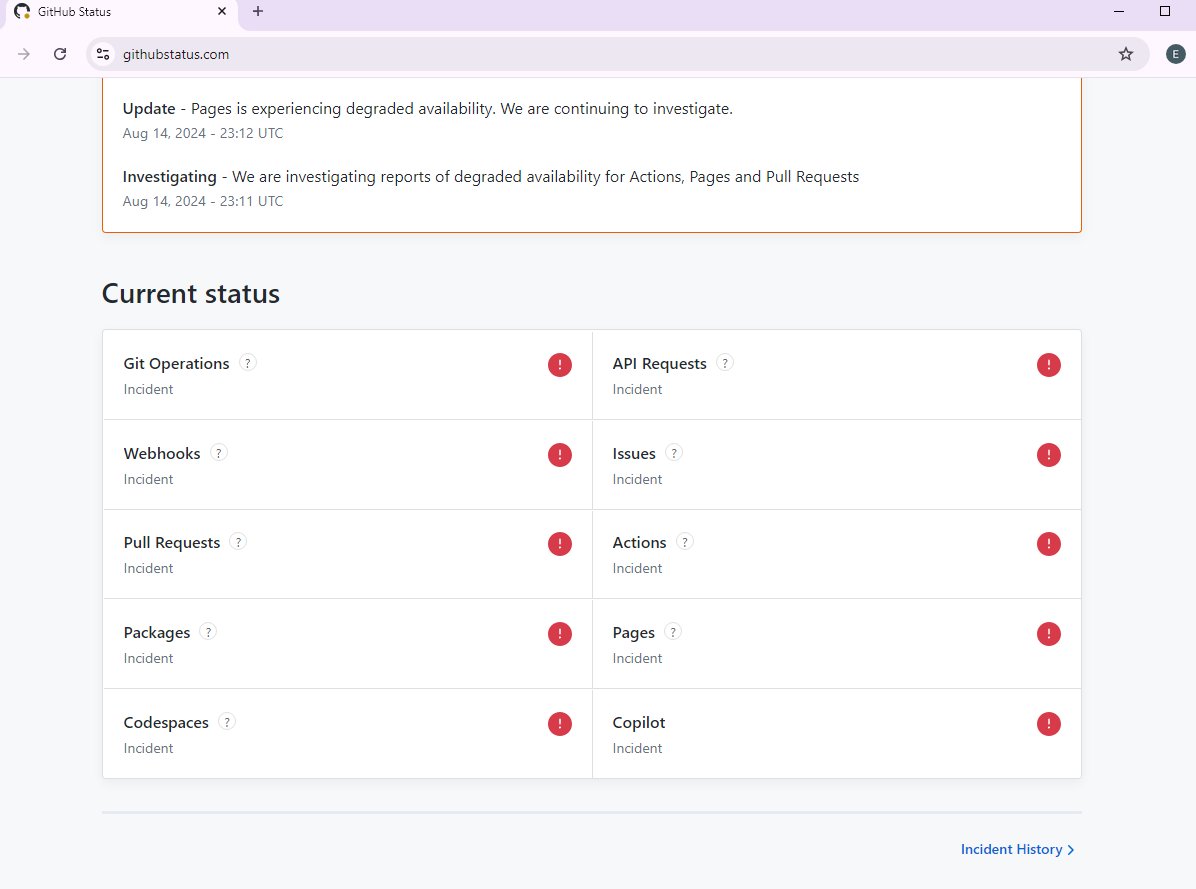Click the Packages component name
1196x889 pixels.
click(156, 633)
